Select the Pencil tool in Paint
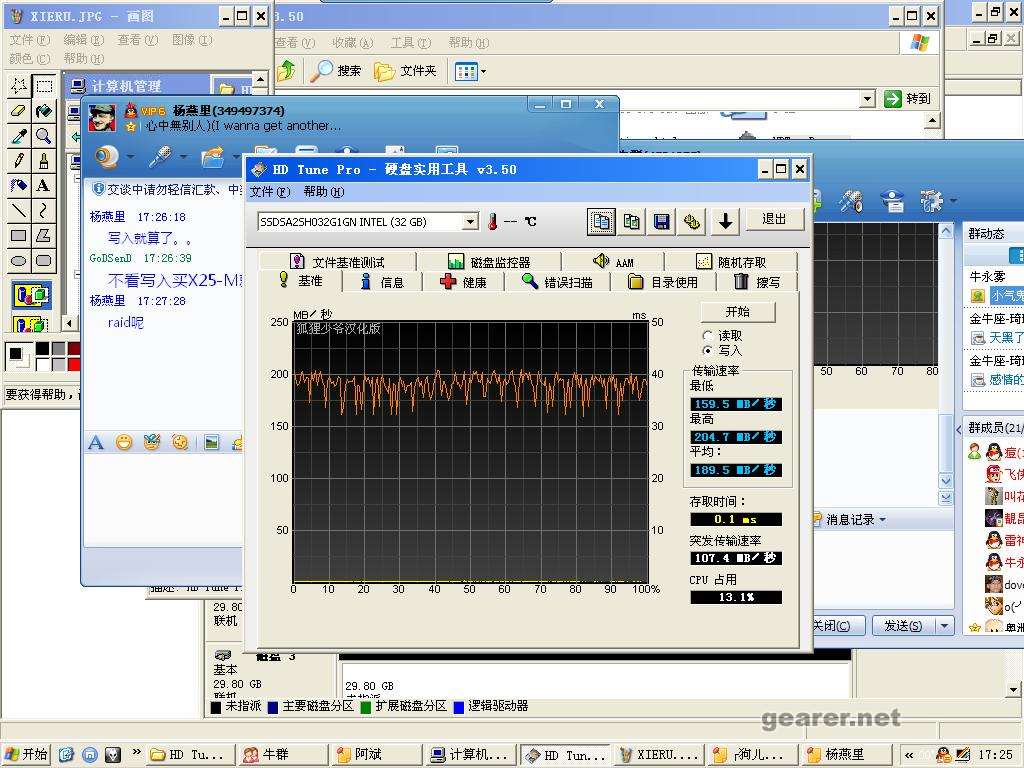 pos(18,160)
